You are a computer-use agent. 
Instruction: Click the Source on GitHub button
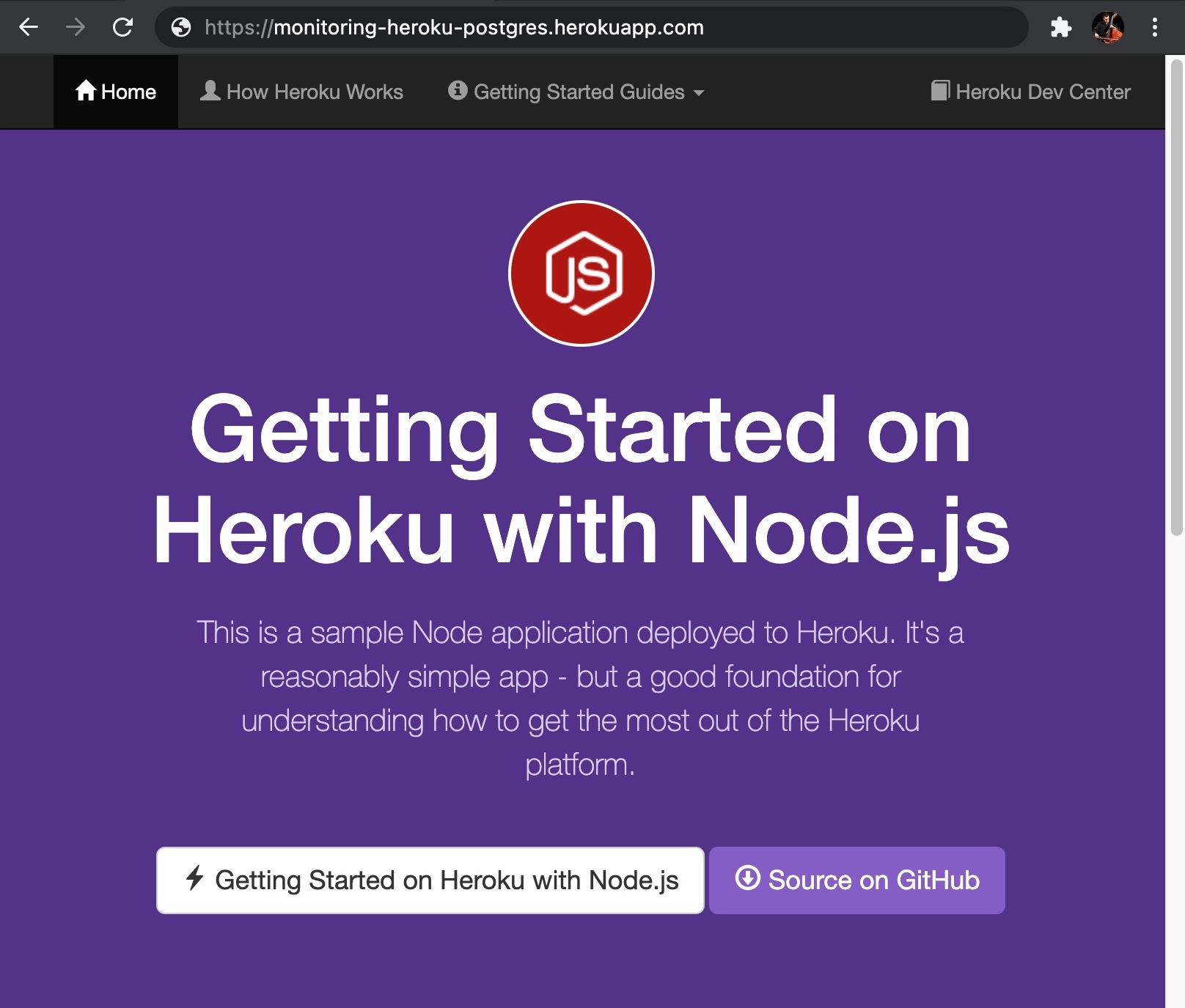(857, 880)
